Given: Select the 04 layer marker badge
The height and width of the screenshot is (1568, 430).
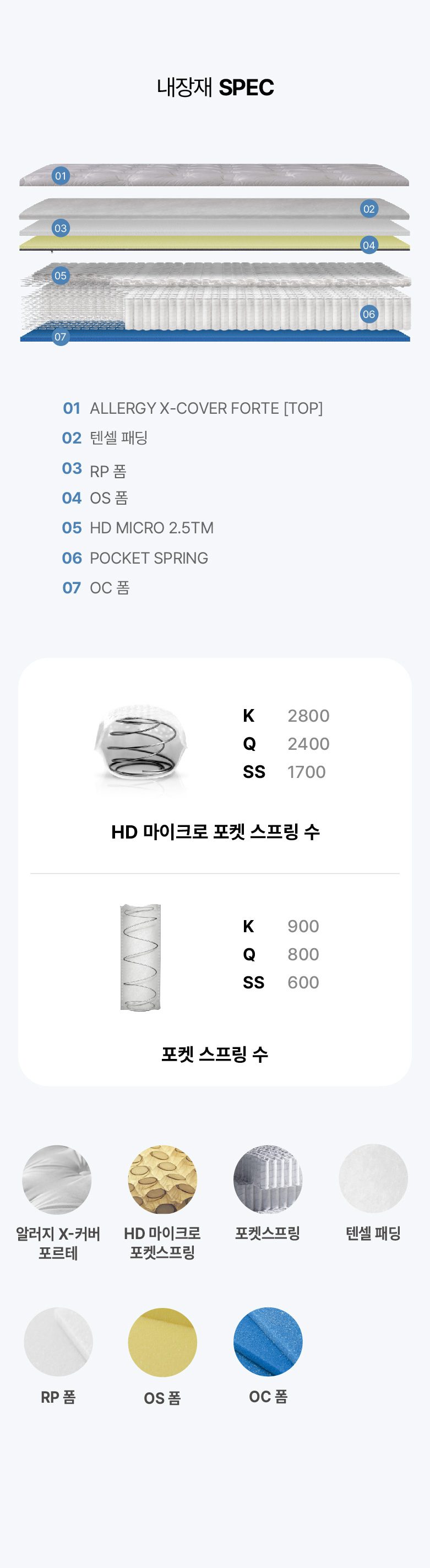Looking at the screenshot, I should pos(368,245).
